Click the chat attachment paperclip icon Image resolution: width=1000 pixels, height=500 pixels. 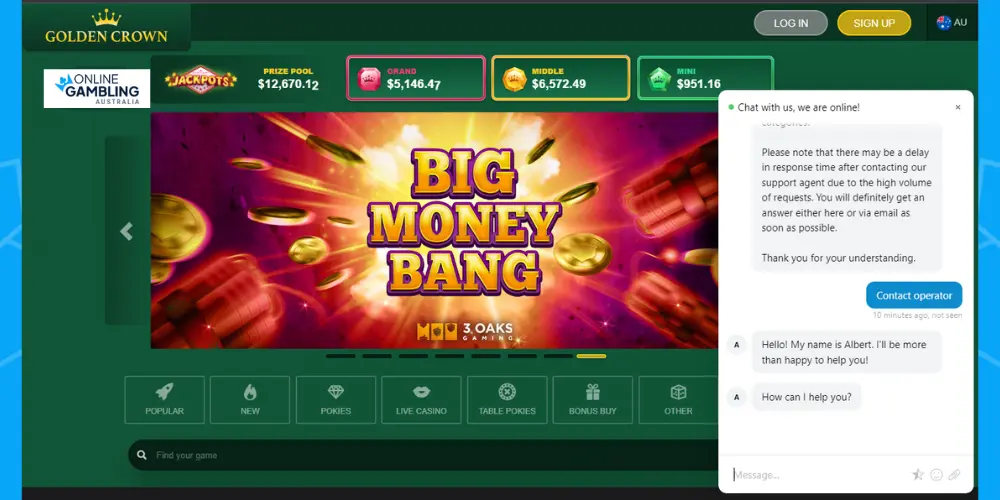(954, 474)
